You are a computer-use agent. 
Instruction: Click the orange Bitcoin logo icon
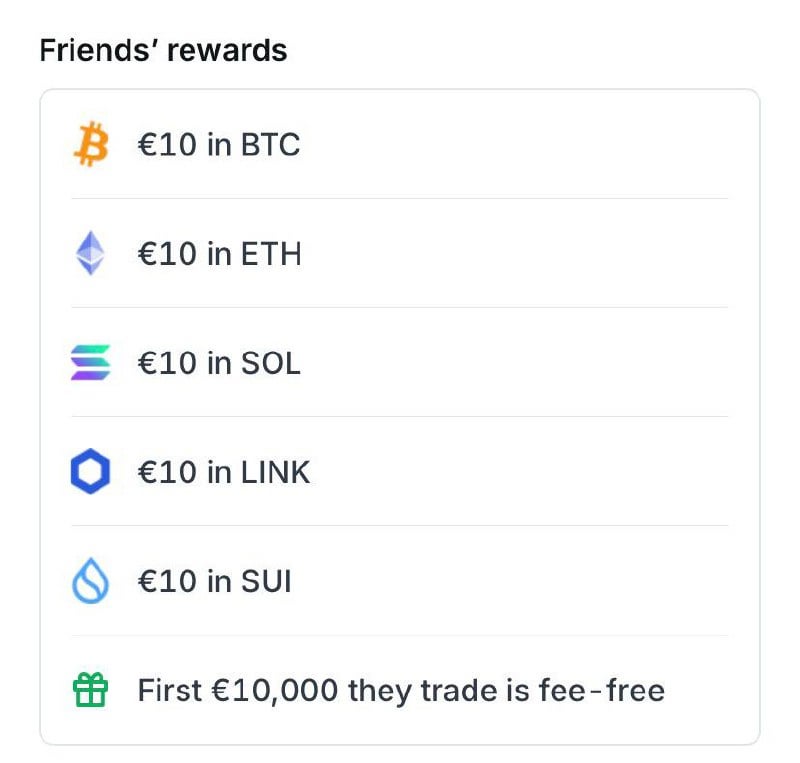(90, 145)
